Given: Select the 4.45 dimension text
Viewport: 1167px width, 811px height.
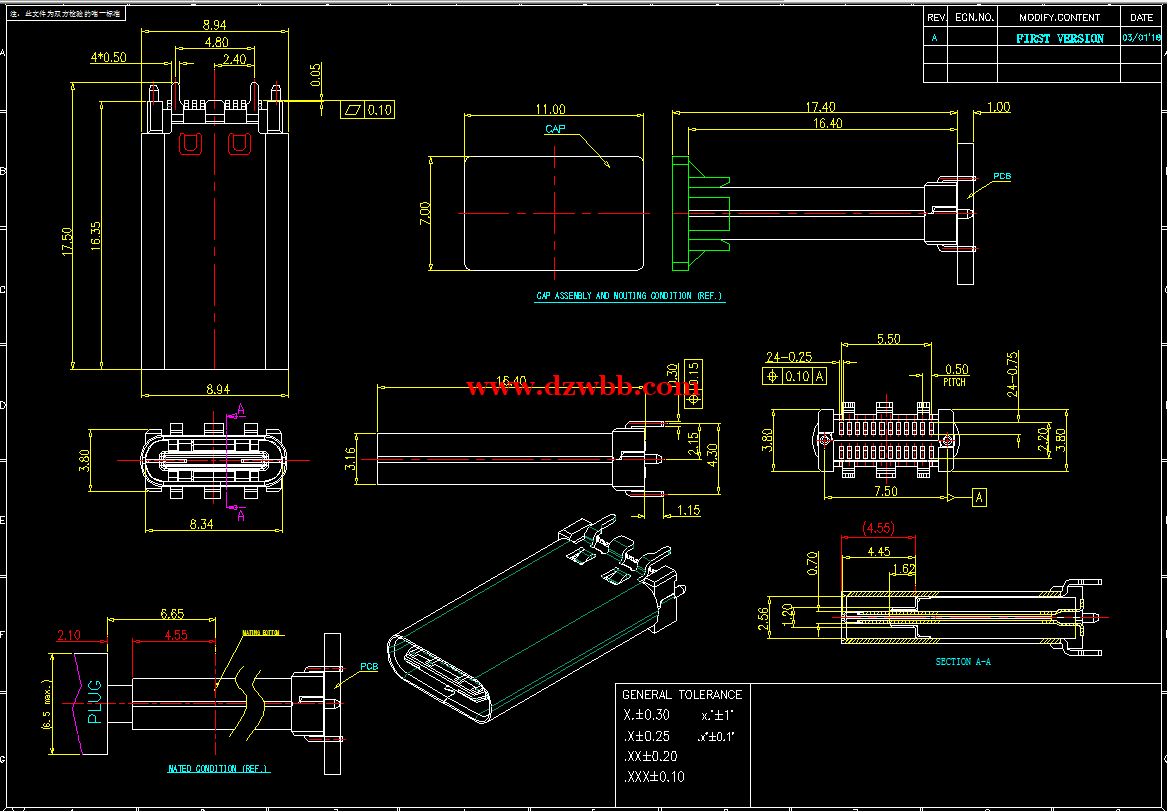Looking at the screenshot, I should [x=879, y=552].
